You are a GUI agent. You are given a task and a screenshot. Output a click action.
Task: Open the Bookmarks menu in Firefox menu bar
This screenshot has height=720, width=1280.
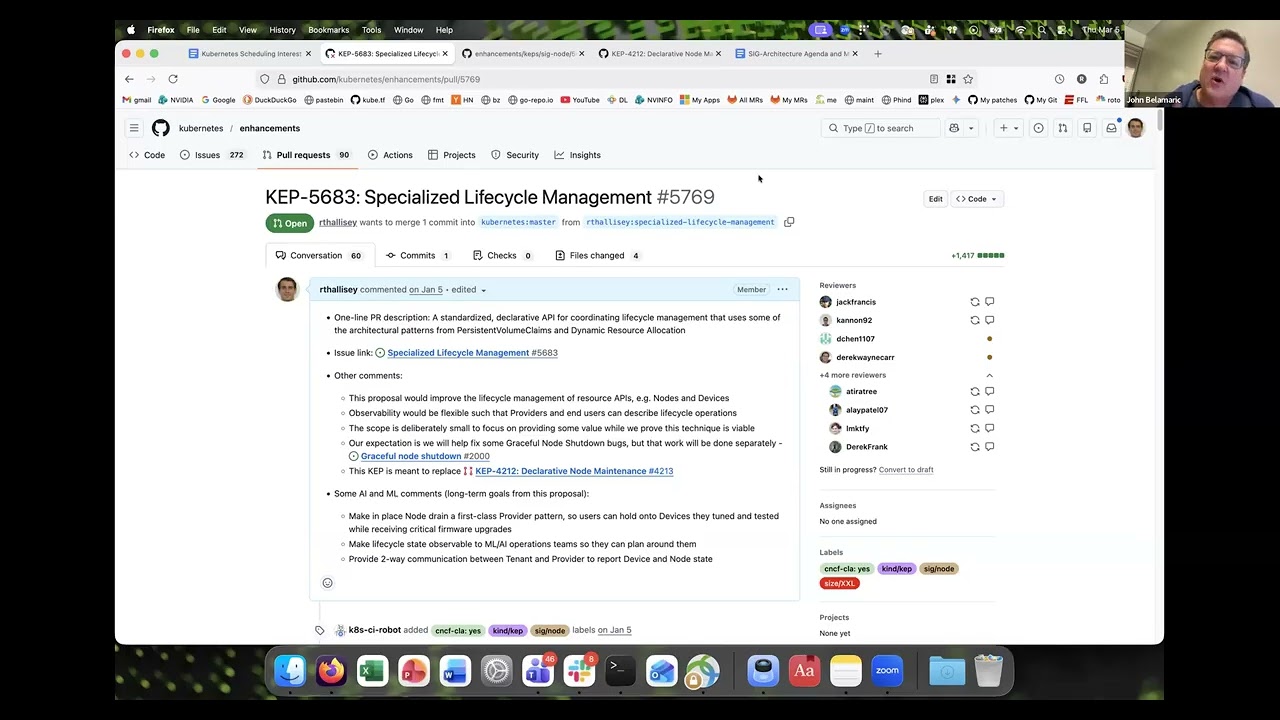pyautogui.click(x=328, y=30)
